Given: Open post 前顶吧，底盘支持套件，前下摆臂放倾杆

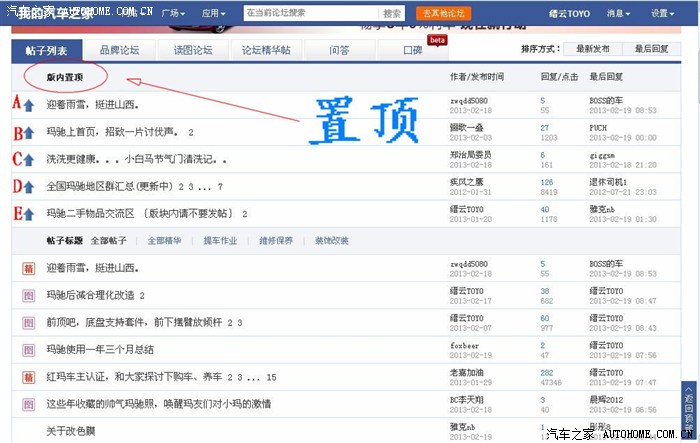Looking at the screenshot, I should point(134,322).
